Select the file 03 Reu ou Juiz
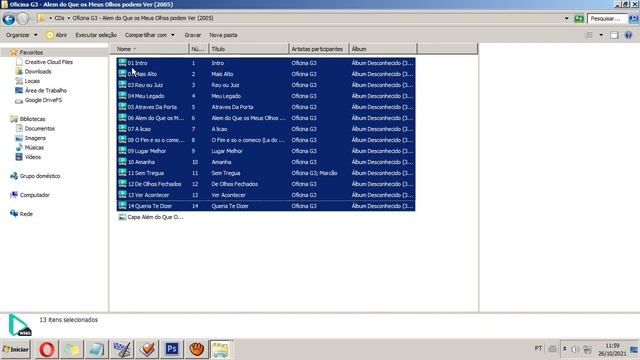The width and height of the screenshot is (640, 360). click(x=145, y=85)
